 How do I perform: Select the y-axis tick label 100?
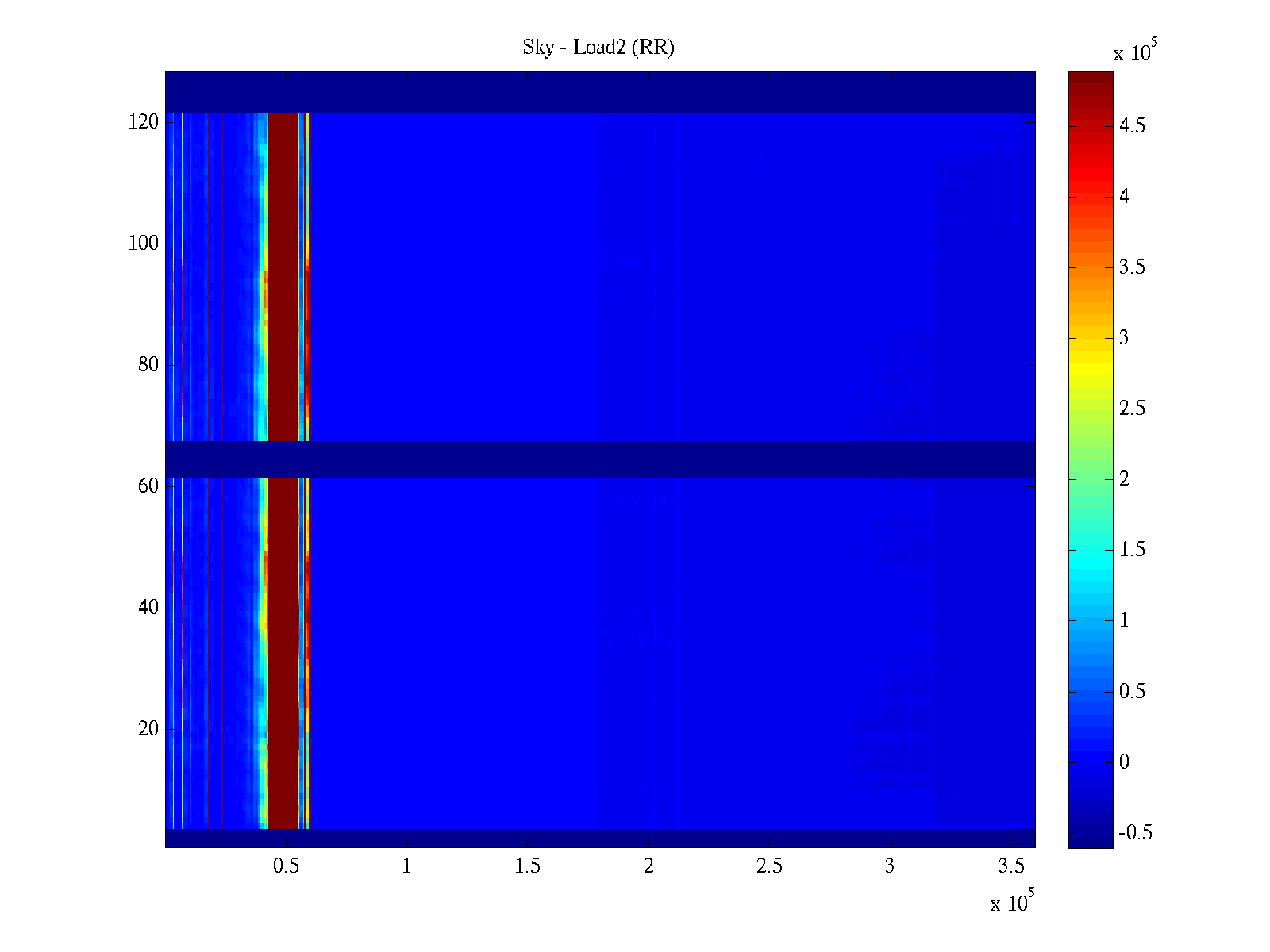[144, 244]
